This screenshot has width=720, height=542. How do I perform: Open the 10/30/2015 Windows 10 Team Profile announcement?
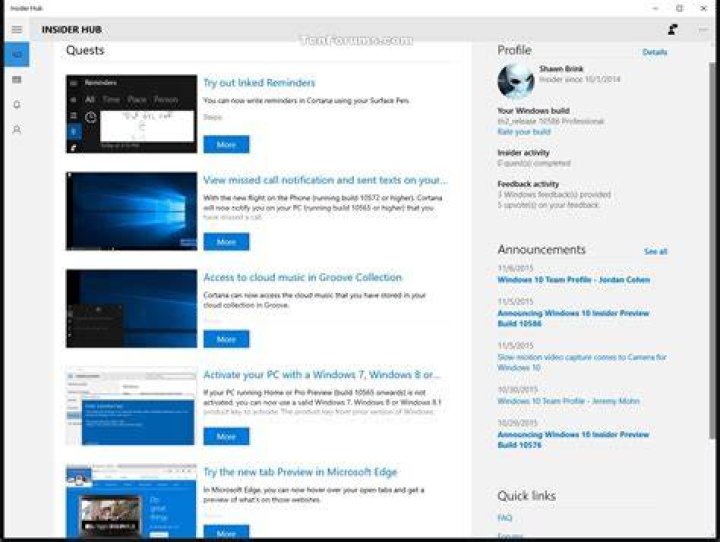tap(568, 401)
